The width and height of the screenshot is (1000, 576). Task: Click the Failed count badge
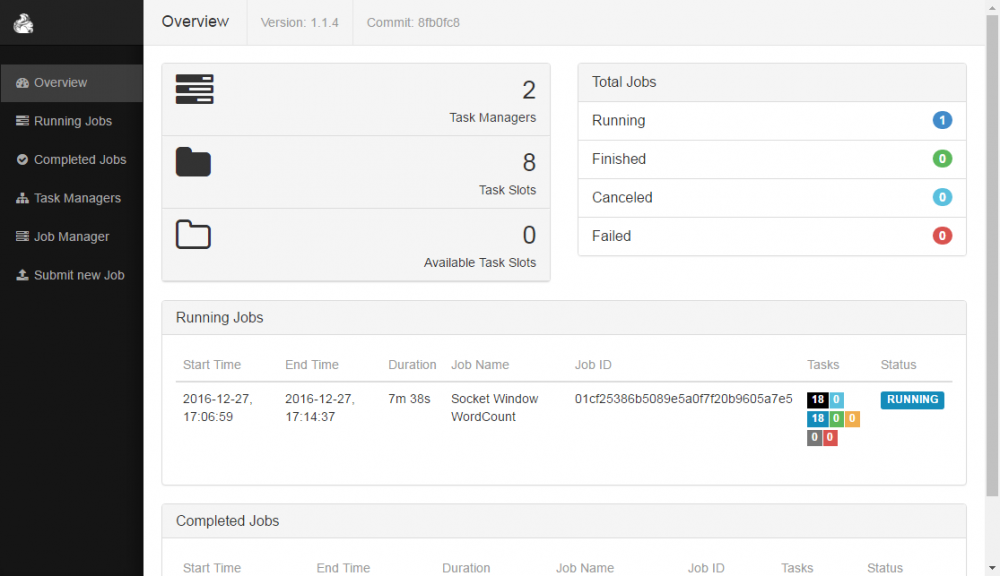tap(942, 236)
